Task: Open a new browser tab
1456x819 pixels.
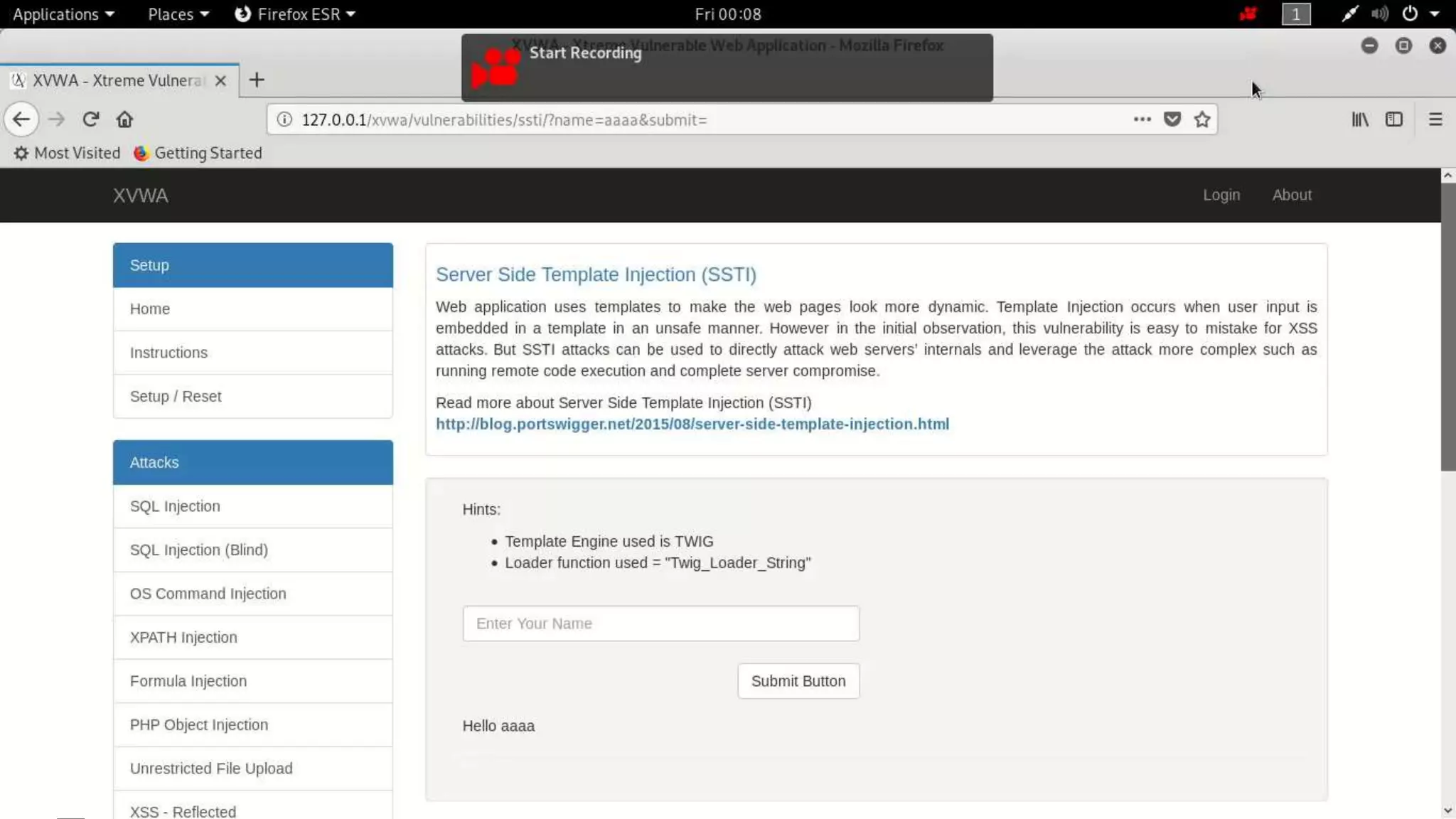Action: point(257,80)
